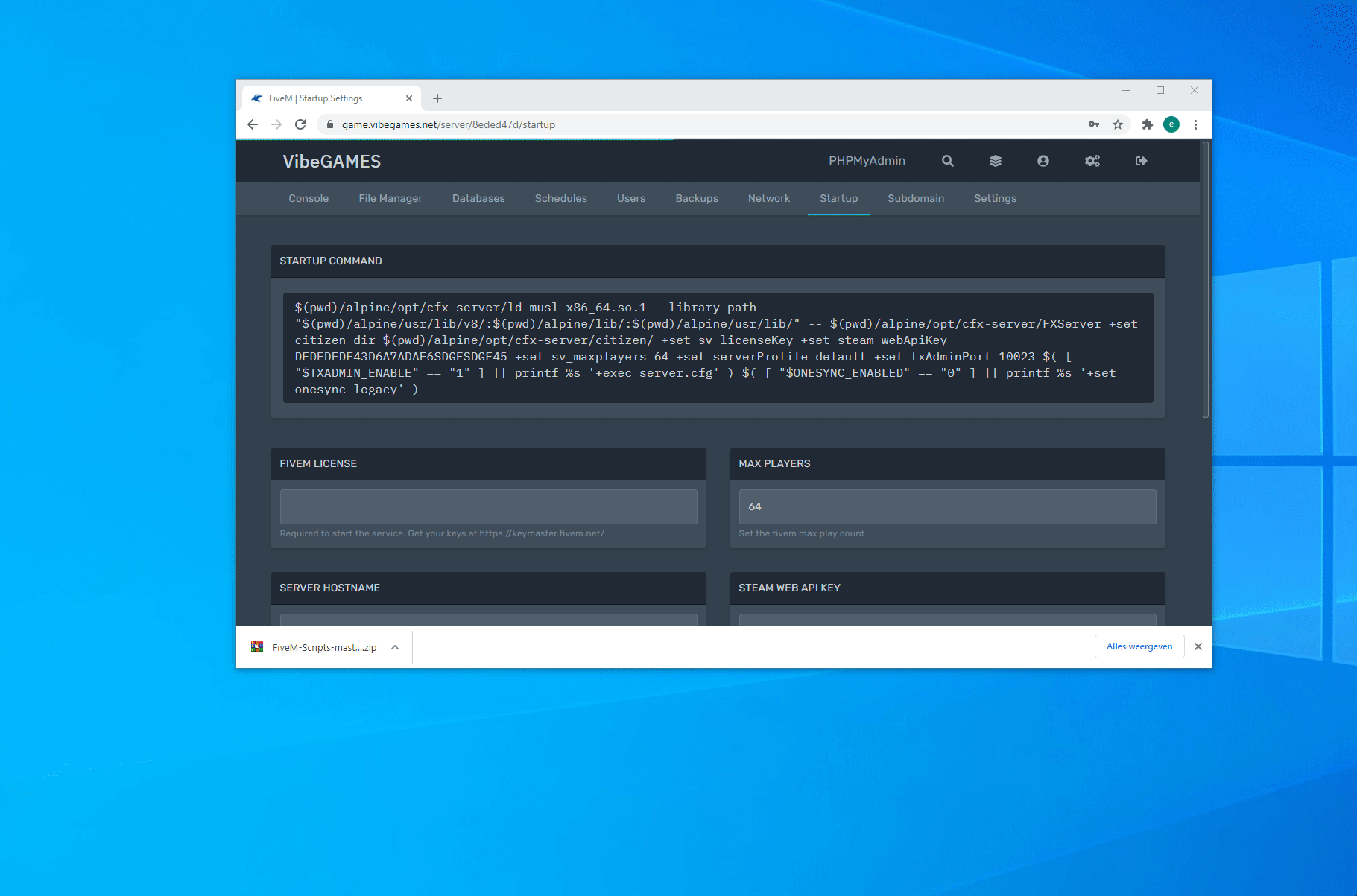Maximize the Chrome window
The width and height of the screenshot is (1357, 896).
(x=1160, y=90)
